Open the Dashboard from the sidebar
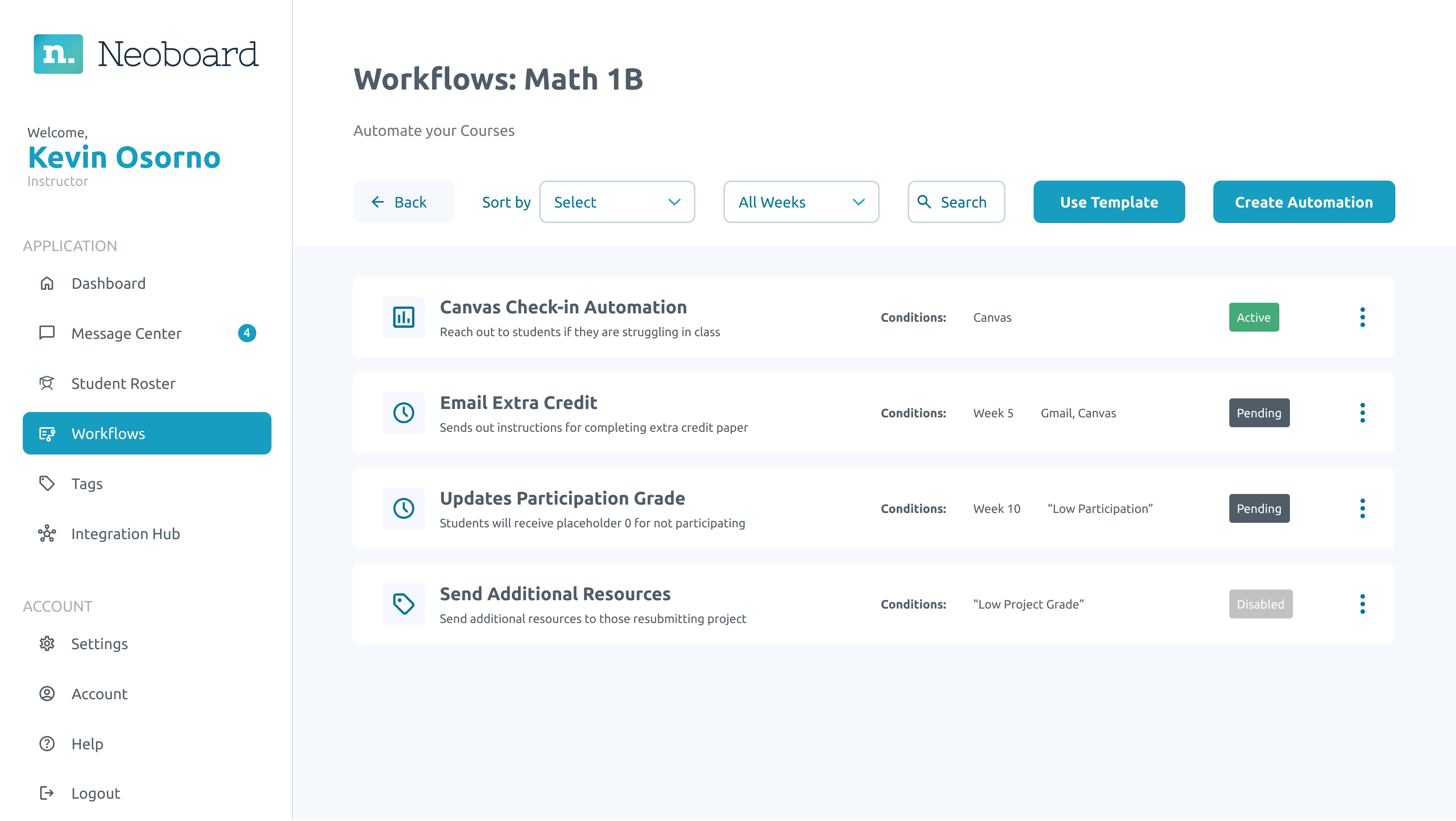 (x=108, y=283)
